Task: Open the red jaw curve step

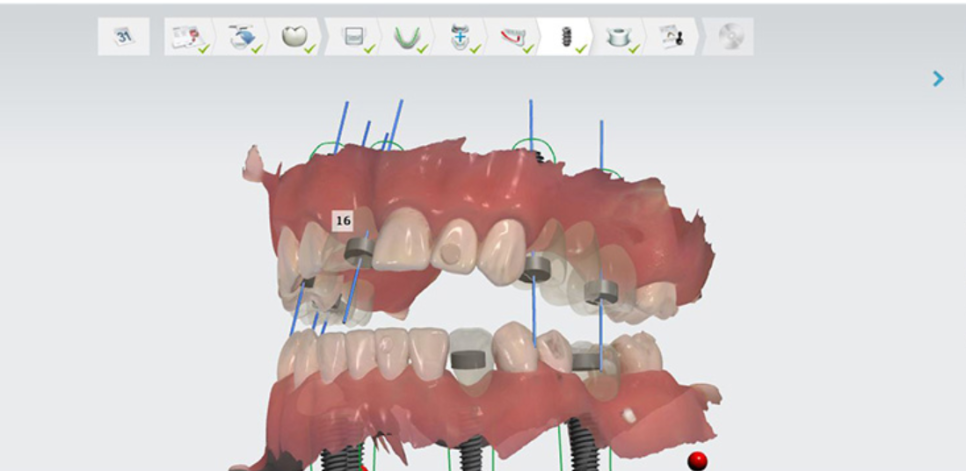Action: 513,37
